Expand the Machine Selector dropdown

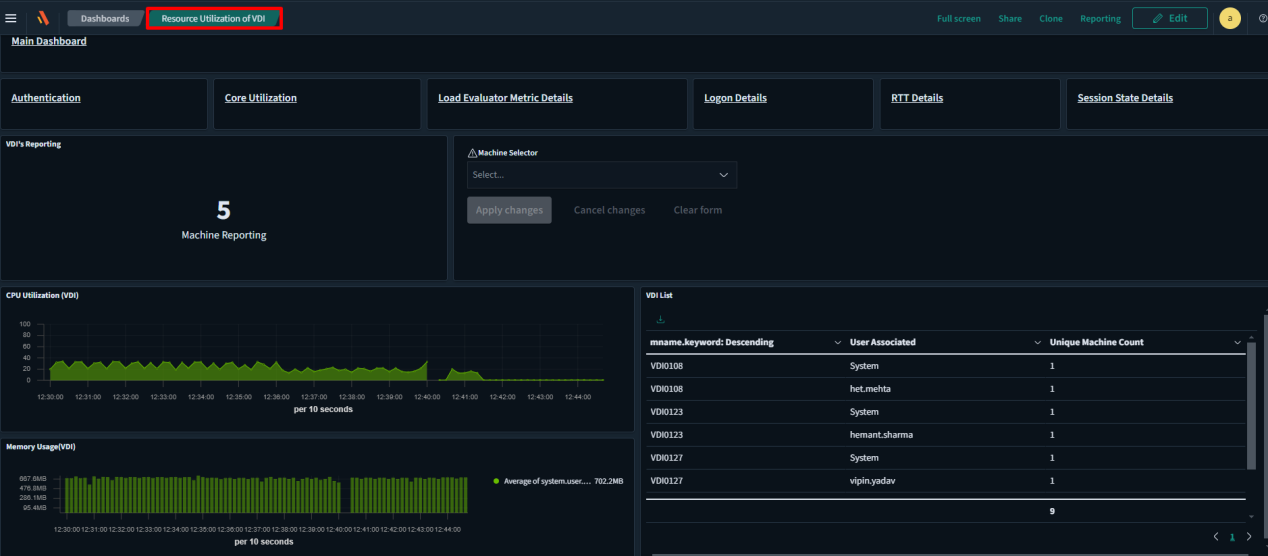[x=602, y=175]
